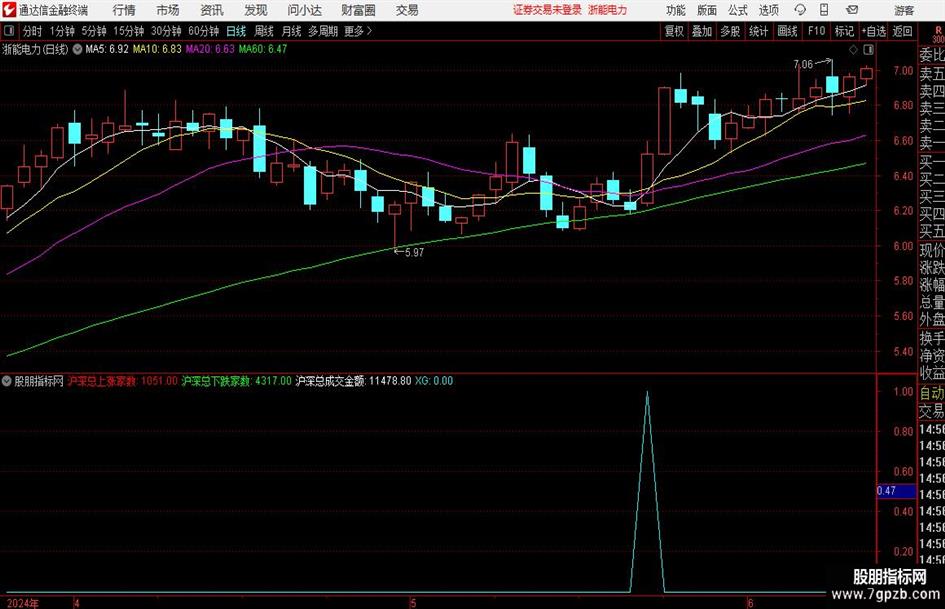Viewport: 945px width, 609px height.
Task: Open the 版面 menu
Action: click(706, 10)
